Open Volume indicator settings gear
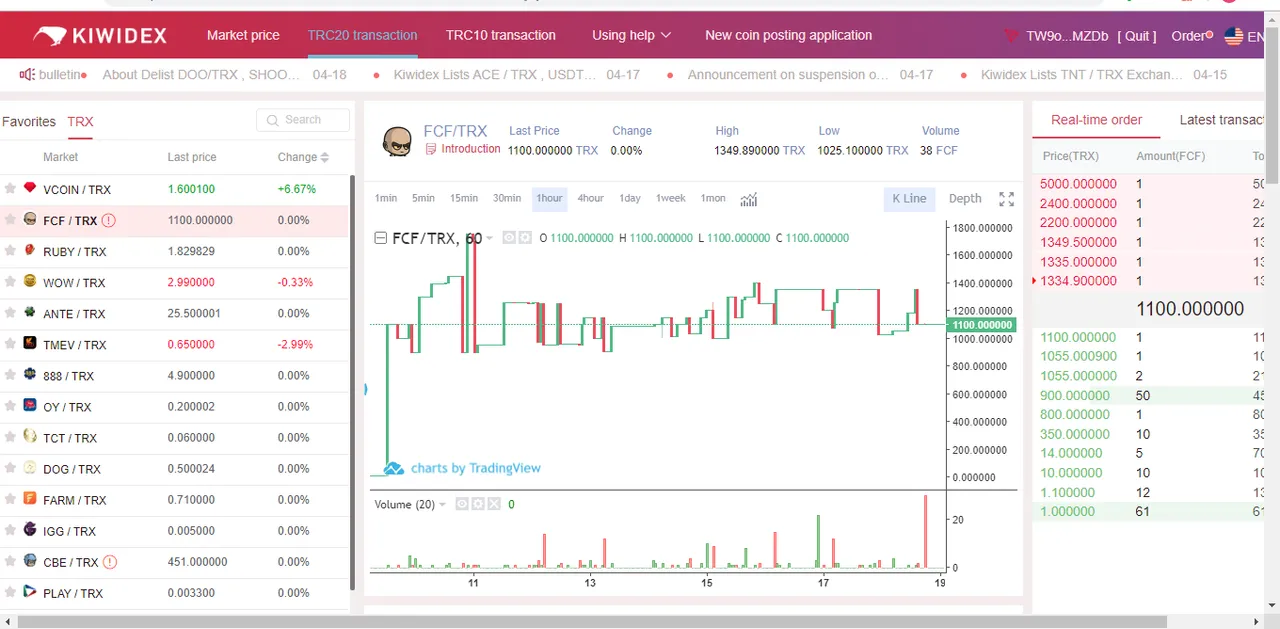This screenshot has height=629, width=1280. (x=479, y=505)
